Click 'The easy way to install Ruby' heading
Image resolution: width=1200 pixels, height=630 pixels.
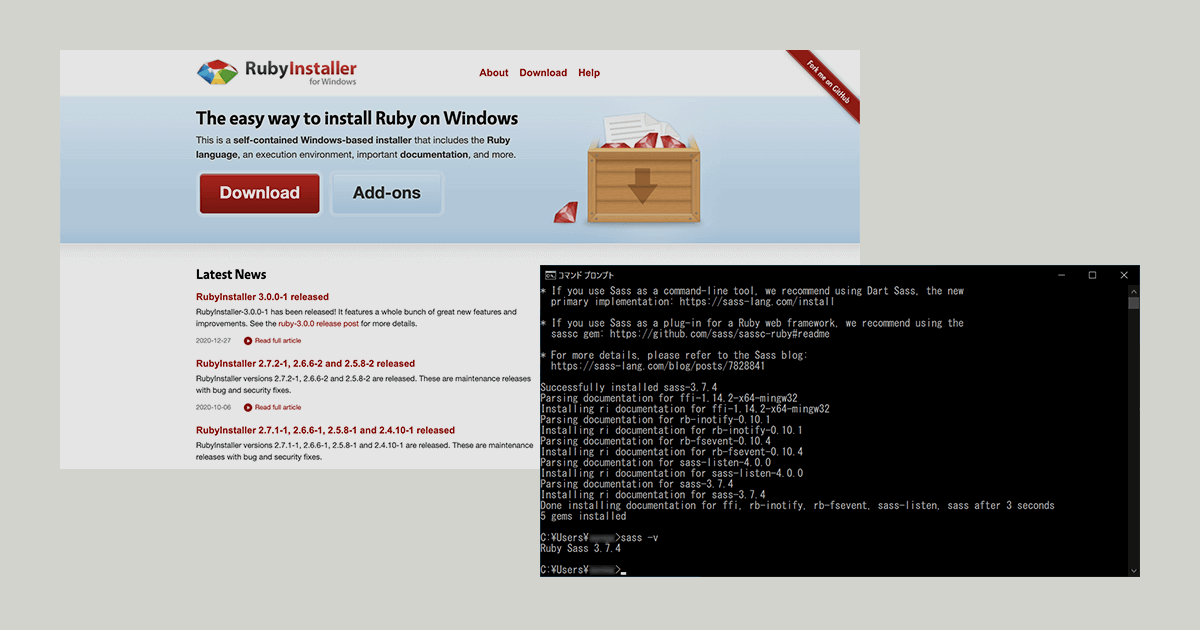(x=357, y=118)
